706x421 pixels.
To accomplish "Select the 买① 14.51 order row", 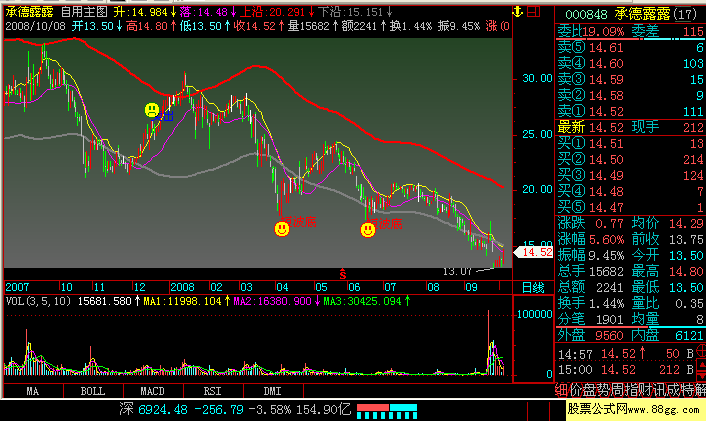I will [x=630, y=144].
